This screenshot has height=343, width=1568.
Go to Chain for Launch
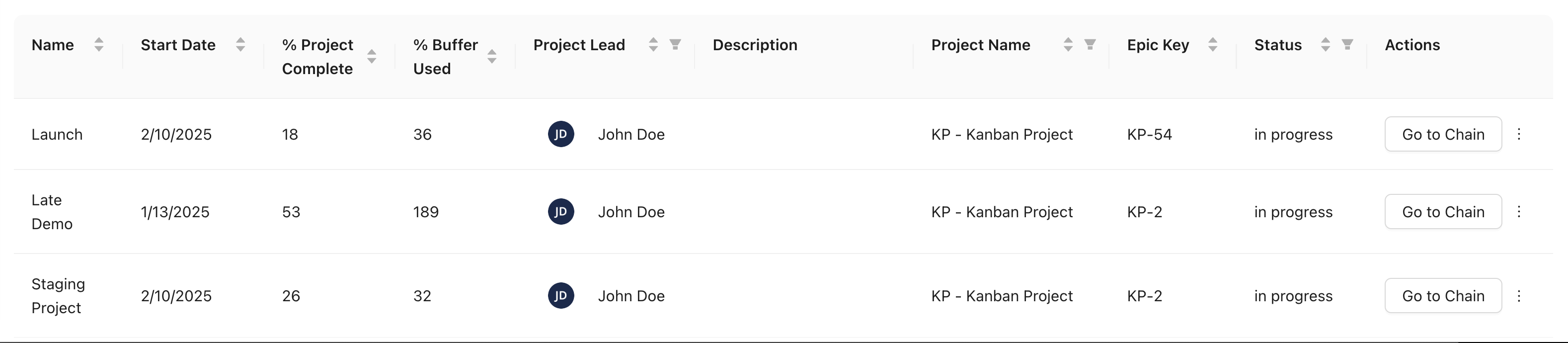pyautogui.click(x=1443, y=134)
